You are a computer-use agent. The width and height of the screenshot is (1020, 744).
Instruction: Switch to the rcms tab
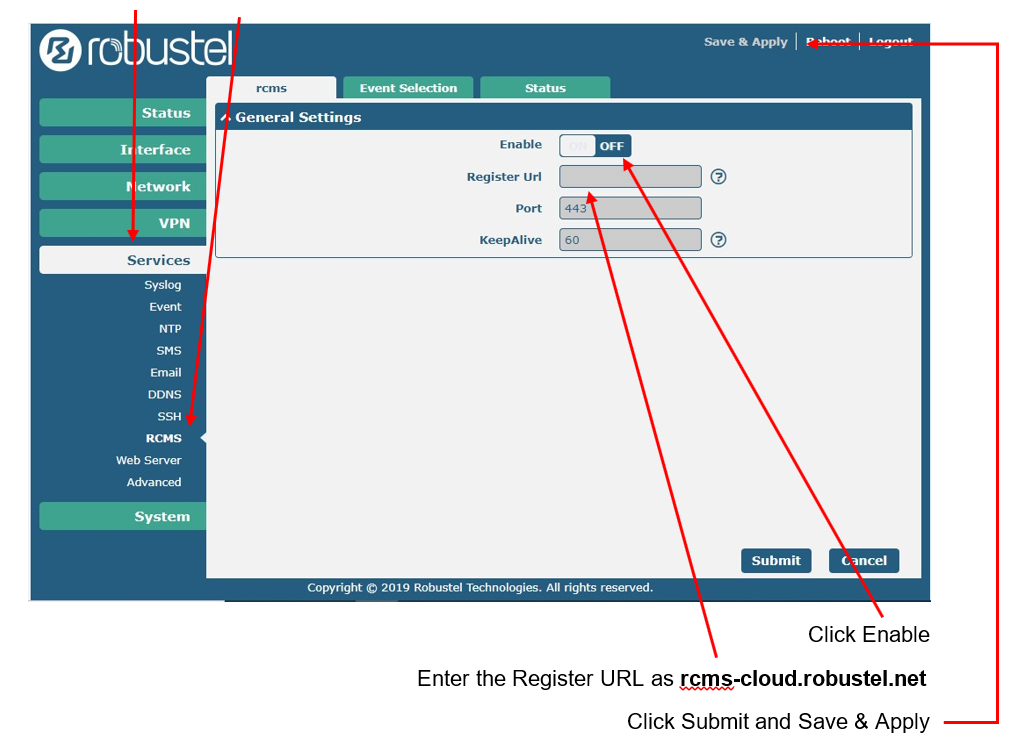271,88
